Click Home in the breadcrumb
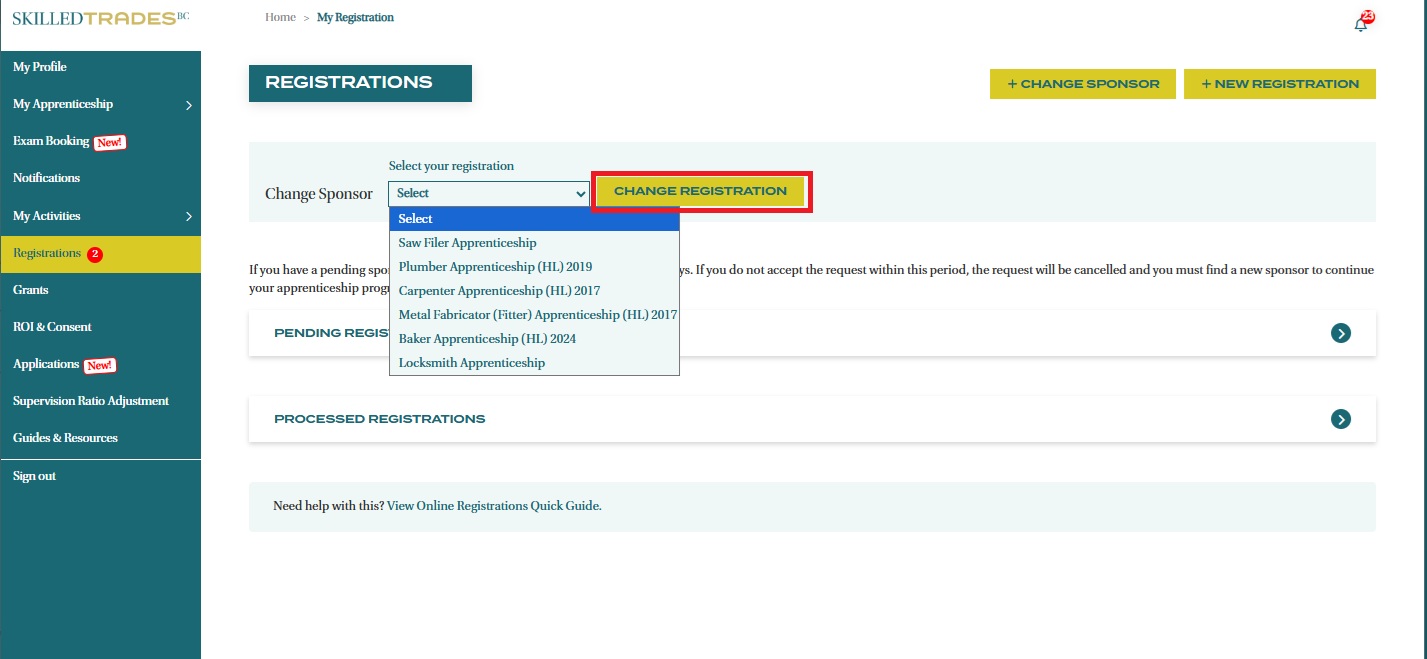Screen dimensions: 1427x659 tap(280, 18)
